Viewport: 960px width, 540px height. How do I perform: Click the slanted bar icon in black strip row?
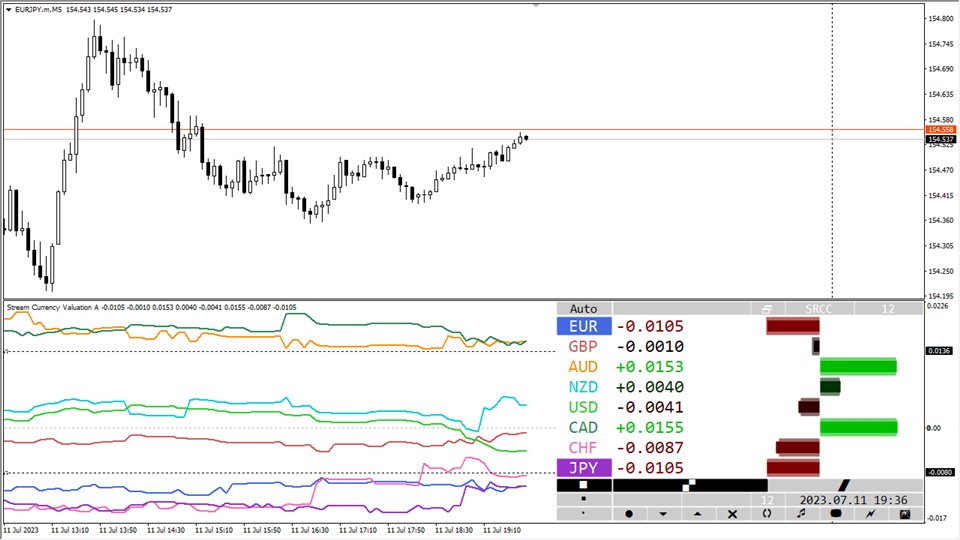click(x=844, y=485)
